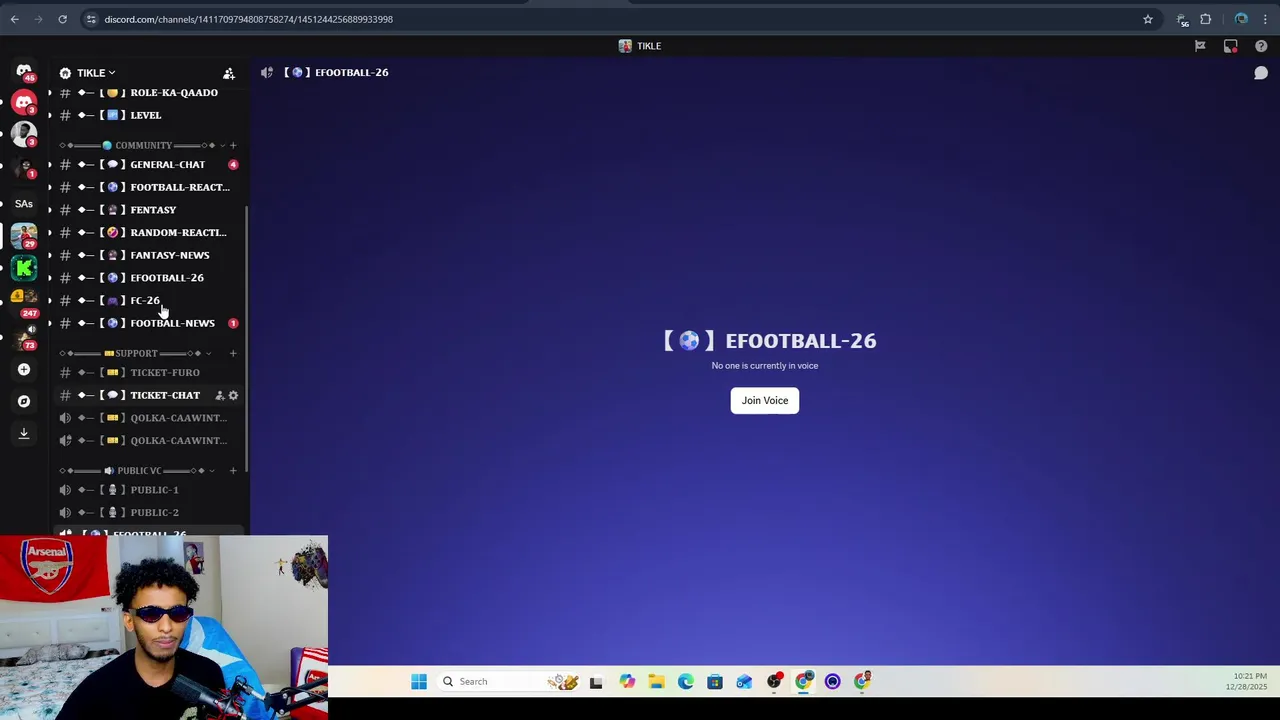This screenshot has height=720, width=1280.
Task: Create channel in COMMUNITY category plus
Action: point(233,145)
